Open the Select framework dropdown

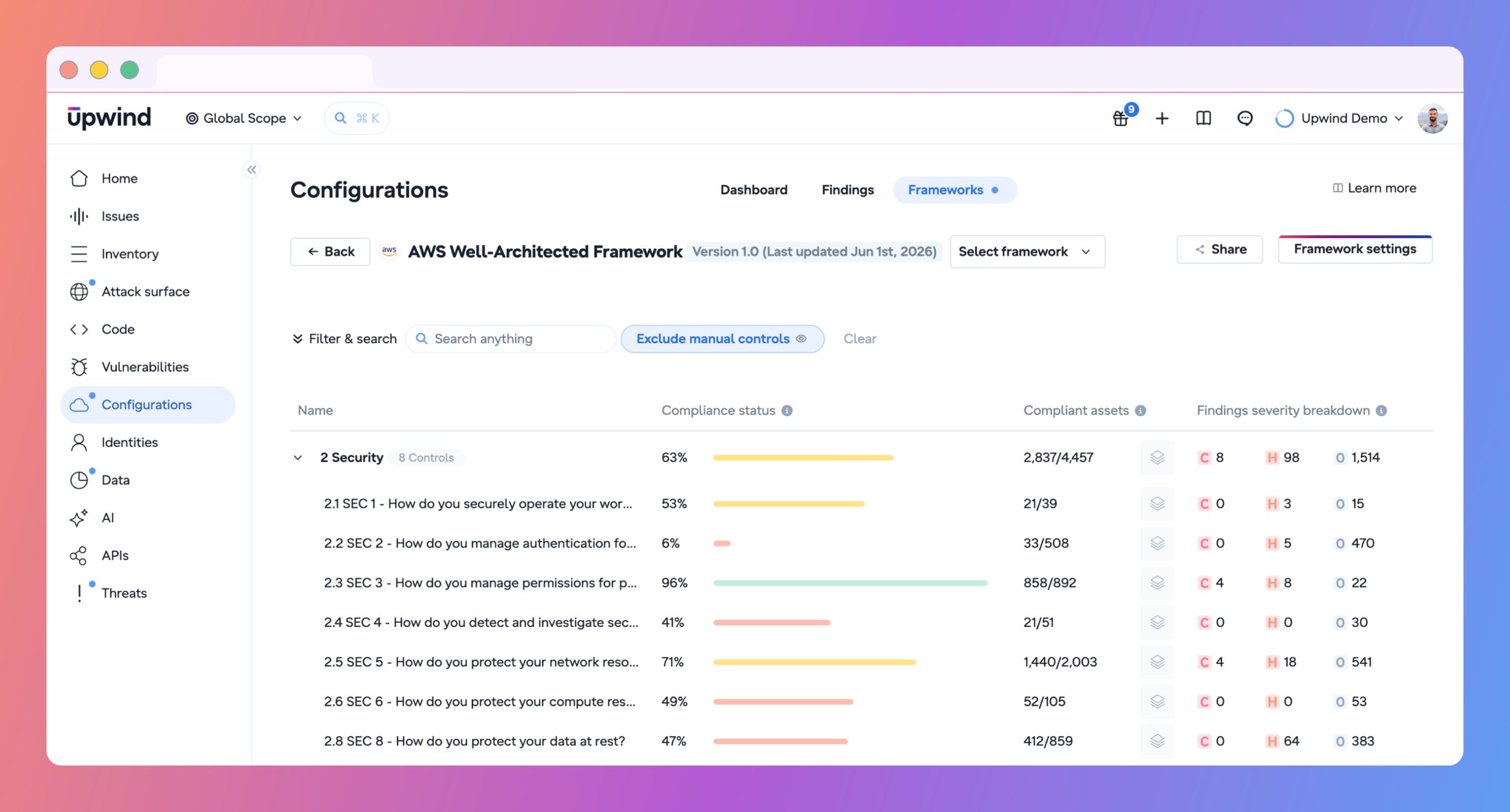click(x=1027, y=252)
